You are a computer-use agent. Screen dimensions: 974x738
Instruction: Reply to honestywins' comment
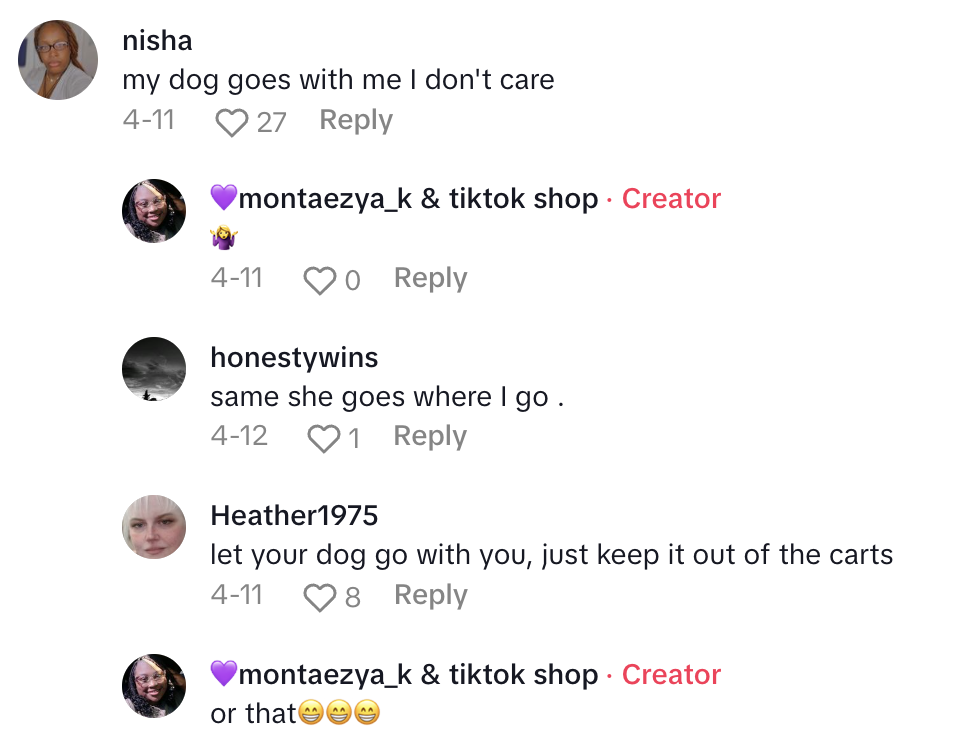click(430, 436)
